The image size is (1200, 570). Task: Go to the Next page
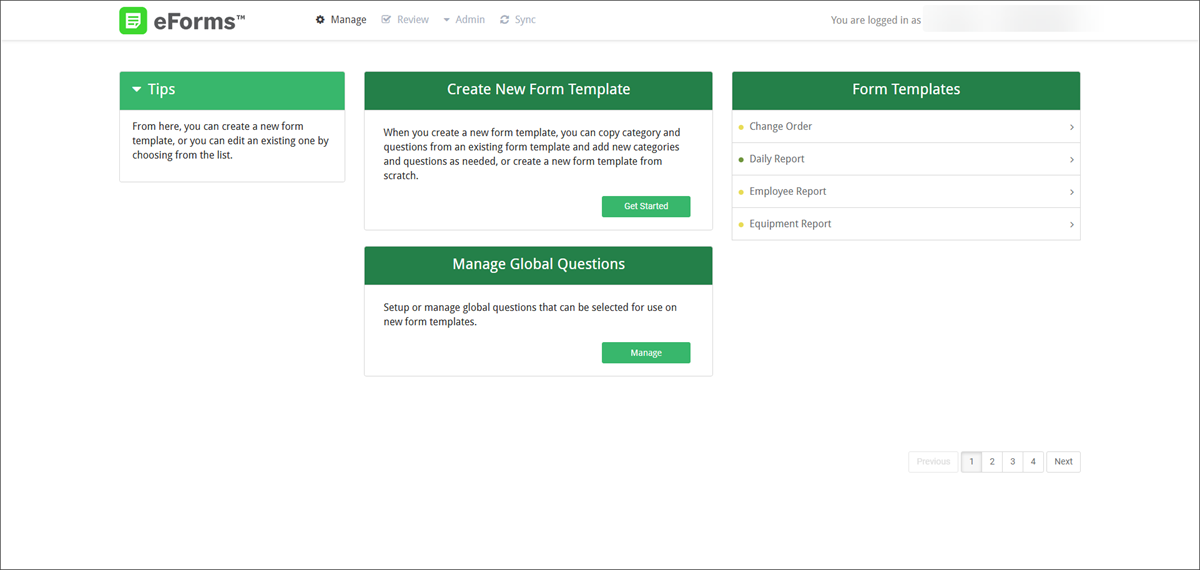click(x=1063, y=462)
